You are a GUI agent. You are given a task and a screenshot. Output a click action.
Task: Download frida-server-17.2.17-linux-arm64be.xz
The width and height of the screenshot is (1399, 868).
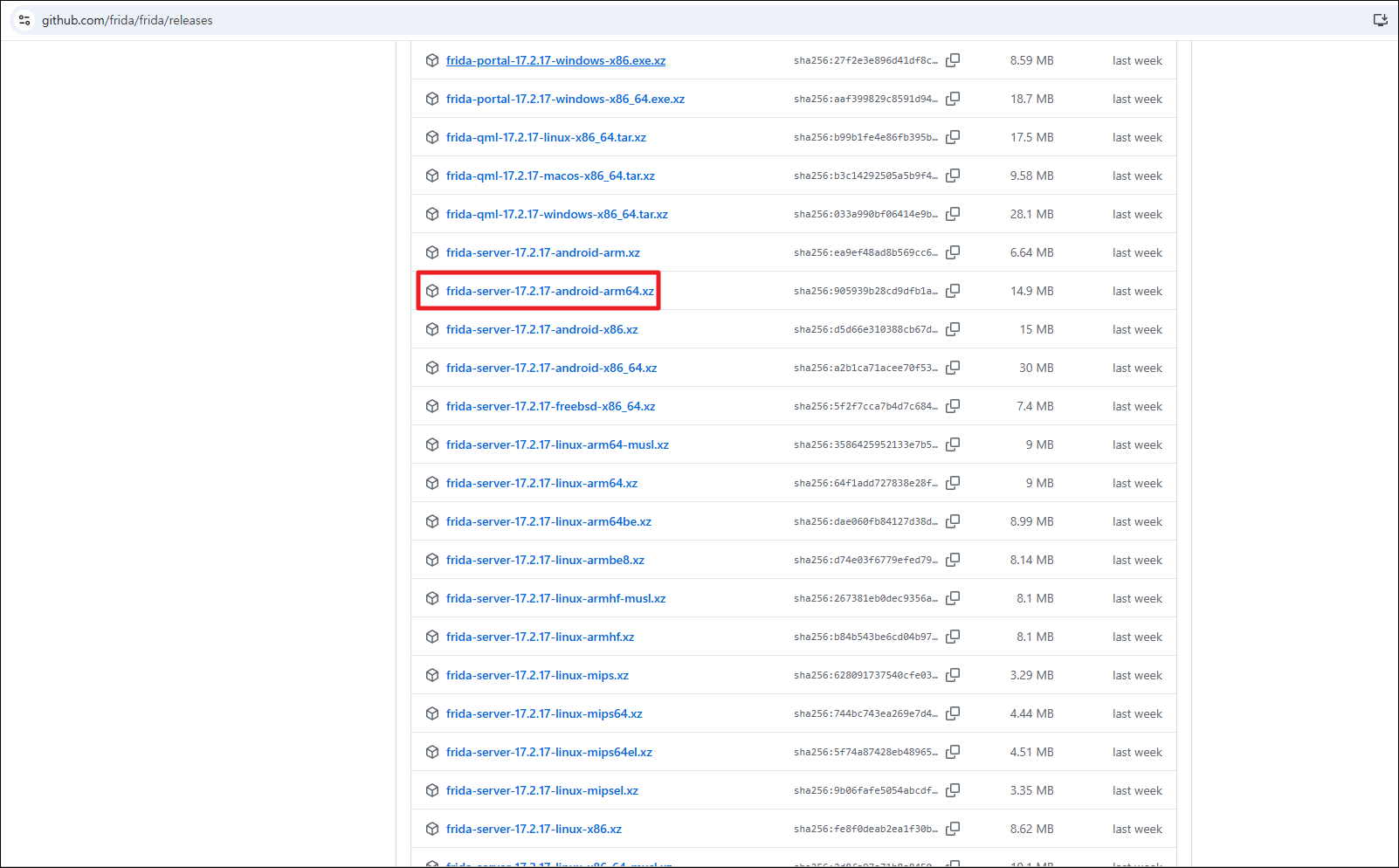point(548,521)
